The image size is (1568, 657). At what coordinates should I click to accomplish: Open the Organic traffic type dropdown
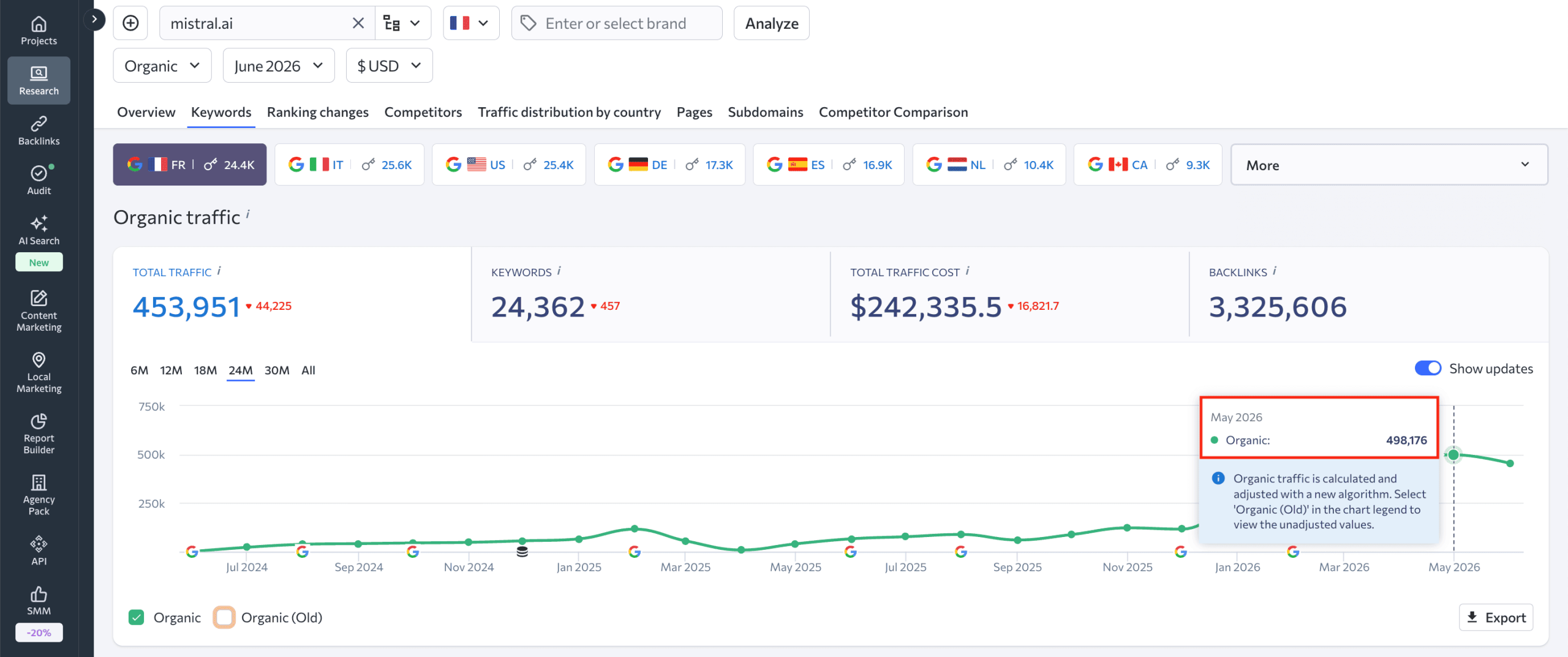(x=162, y=66)
